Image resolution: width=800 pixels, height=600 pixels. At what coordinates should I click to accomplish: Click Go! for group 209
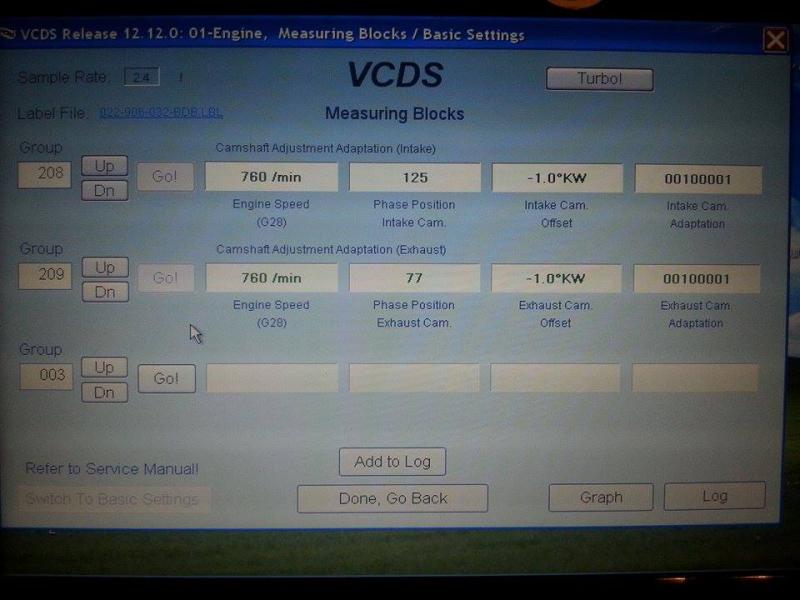point(166,278)
